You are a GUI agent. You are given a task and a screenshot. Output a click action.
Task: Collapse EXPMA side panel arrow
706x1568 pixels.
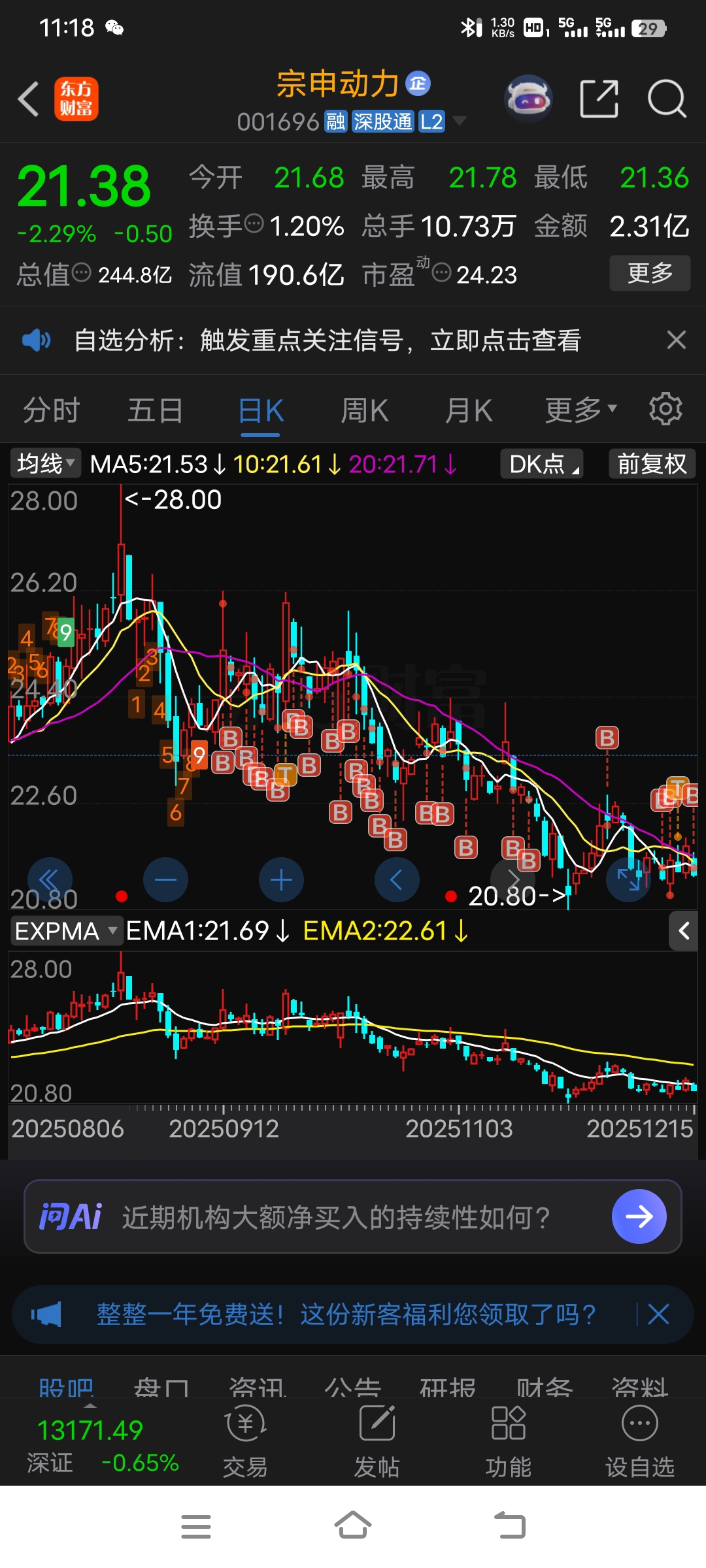684,931
